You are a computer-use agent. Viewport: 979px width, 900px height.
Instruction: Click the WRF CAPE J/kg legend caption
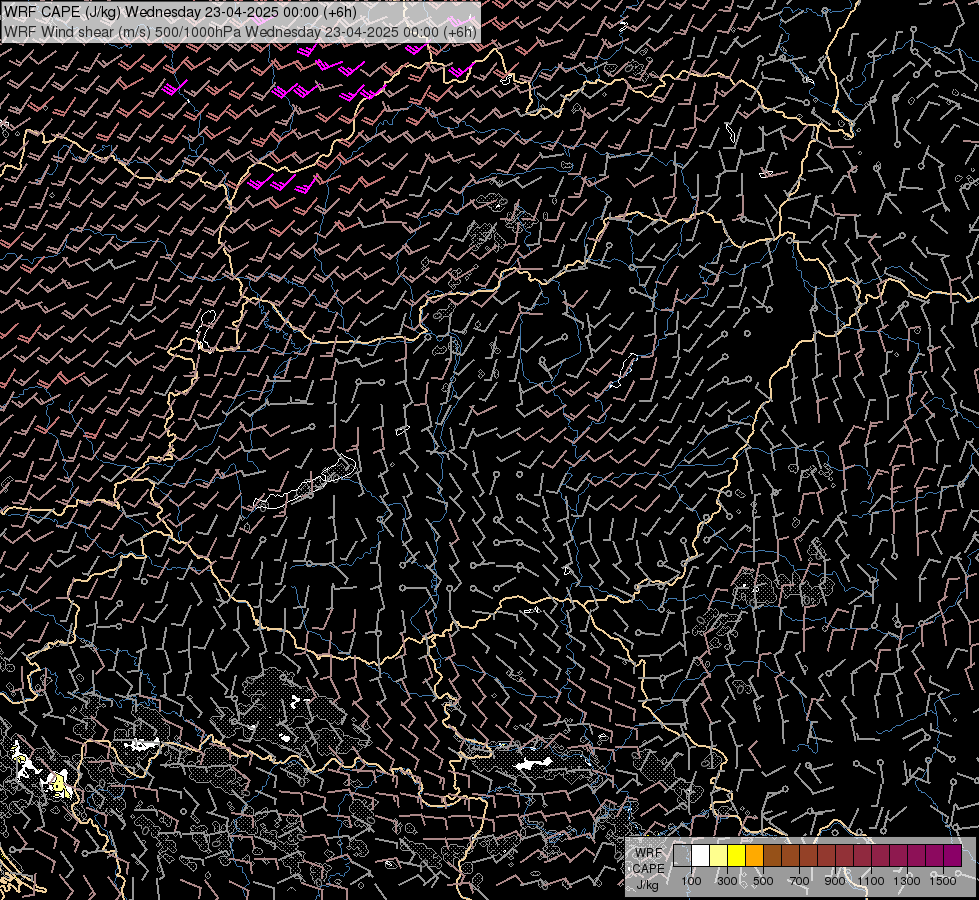[x=648, y=868]
